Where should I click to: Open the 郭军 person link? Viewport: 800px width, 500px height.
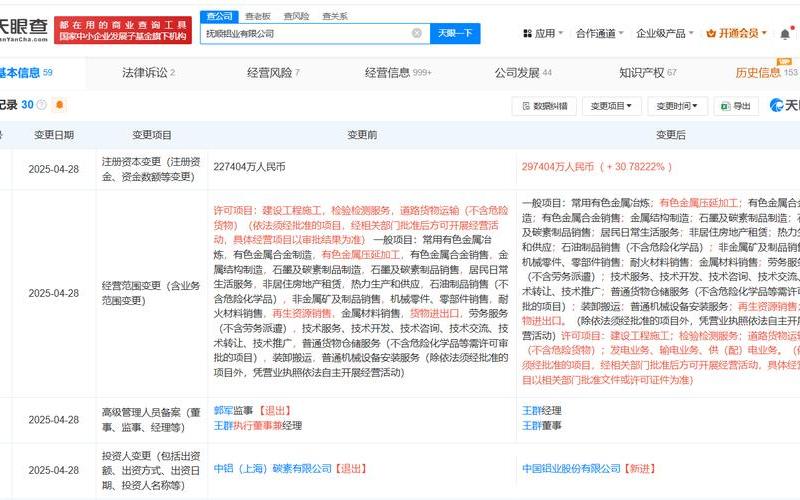(223, 410)
